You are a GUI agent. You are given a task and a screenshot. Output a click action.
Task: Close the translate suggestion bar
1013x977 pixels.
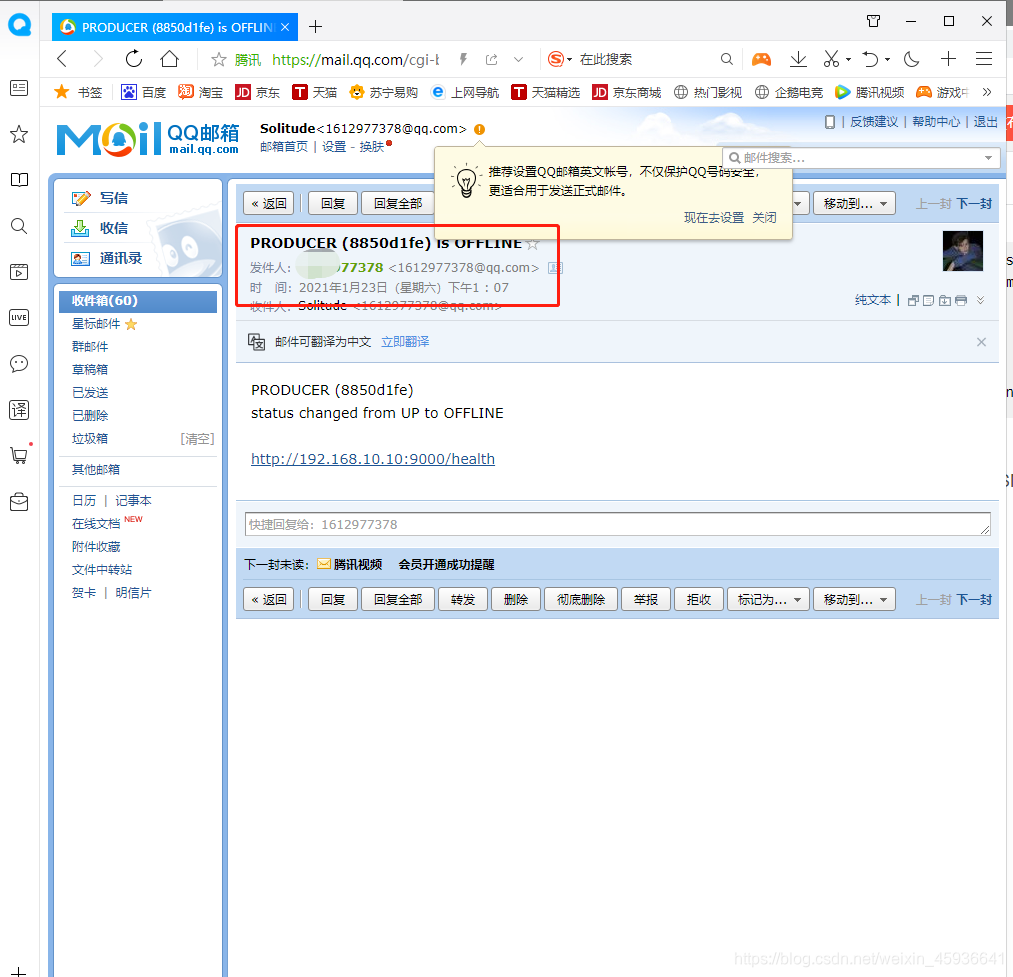click(x=981, y=342)
